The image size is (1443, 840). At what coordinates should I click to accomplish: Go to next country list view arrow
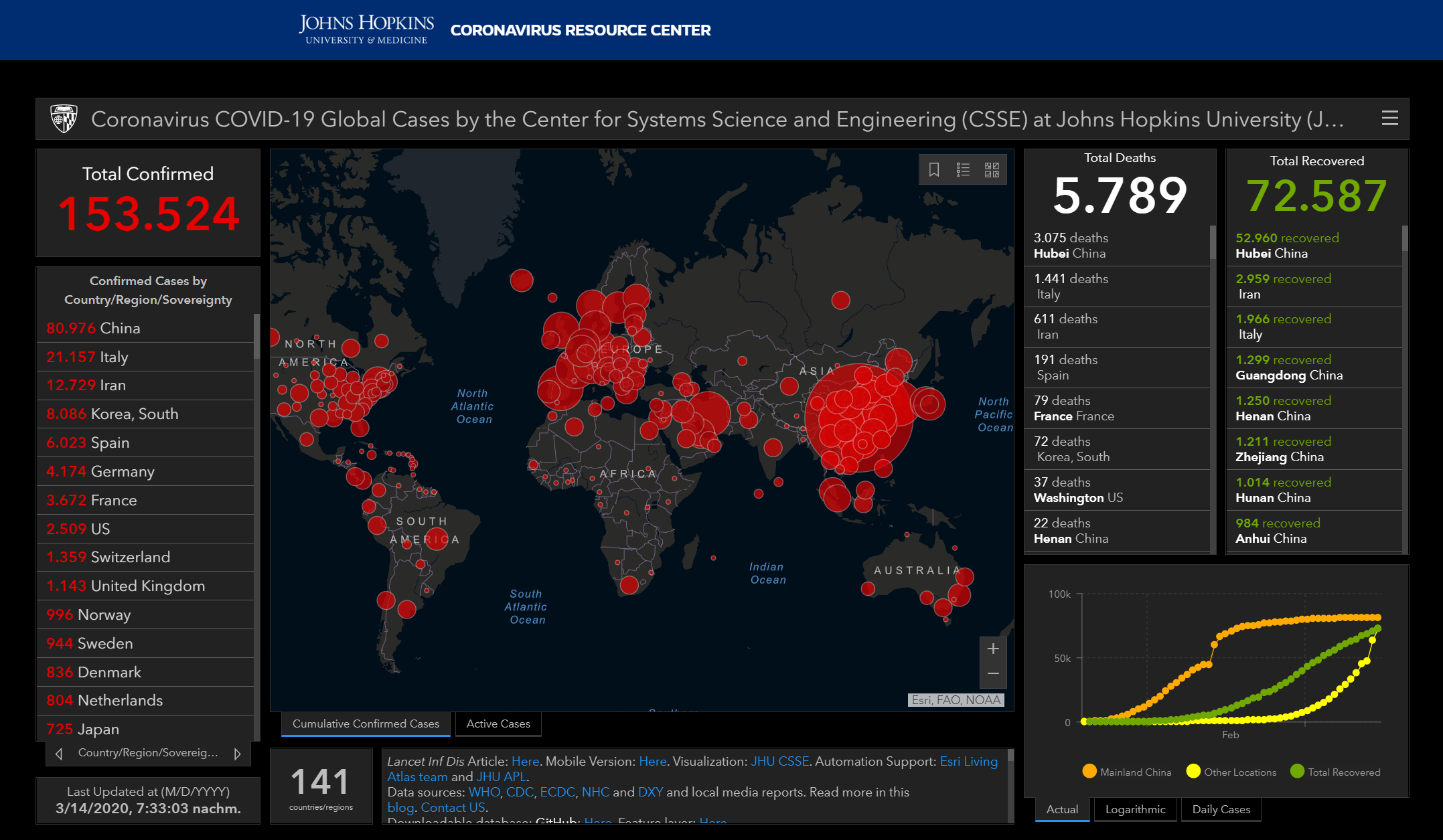(237, 754)
